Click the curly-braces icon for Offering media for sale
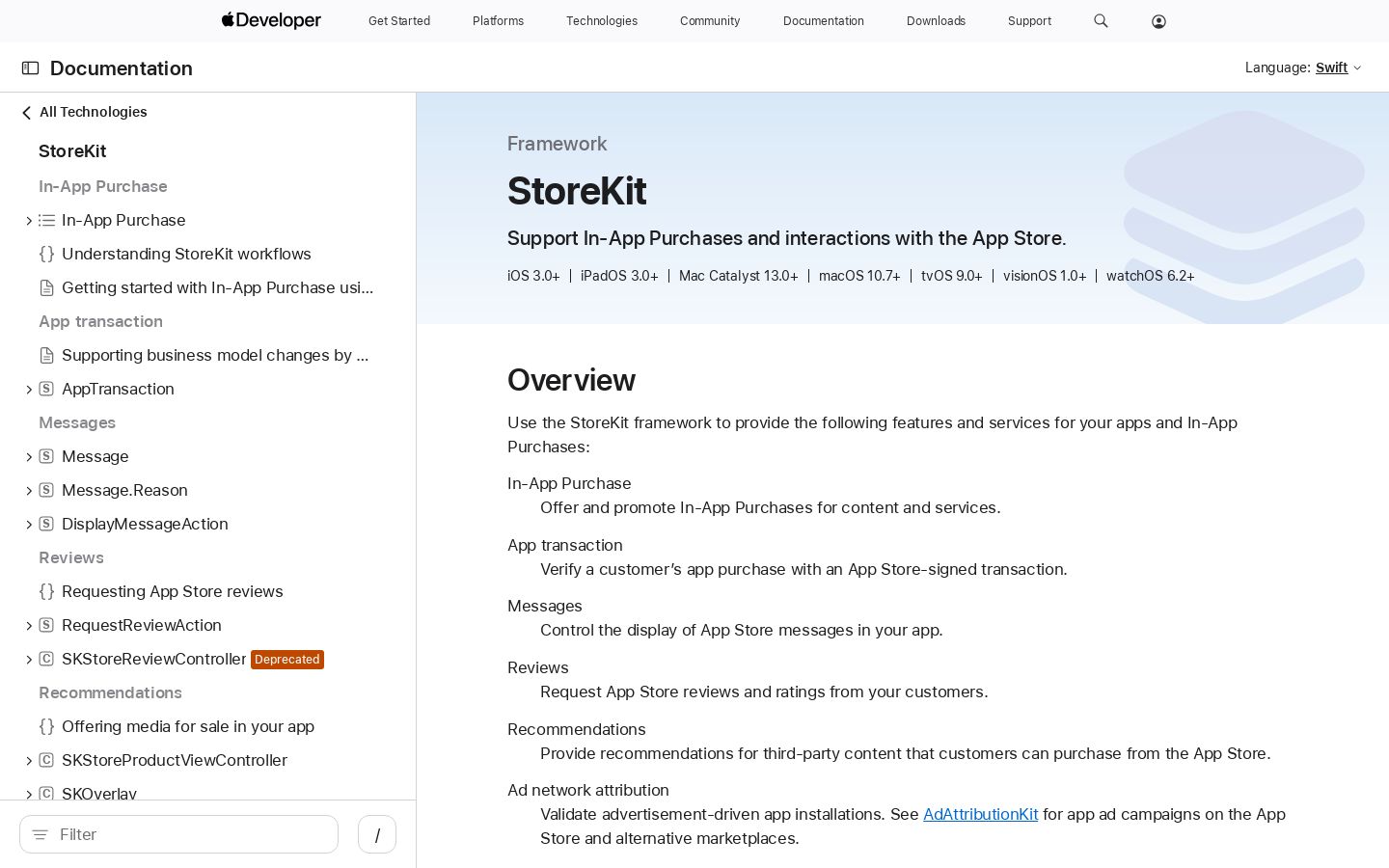Screen dimensions: 1389x868 point(46,727)
